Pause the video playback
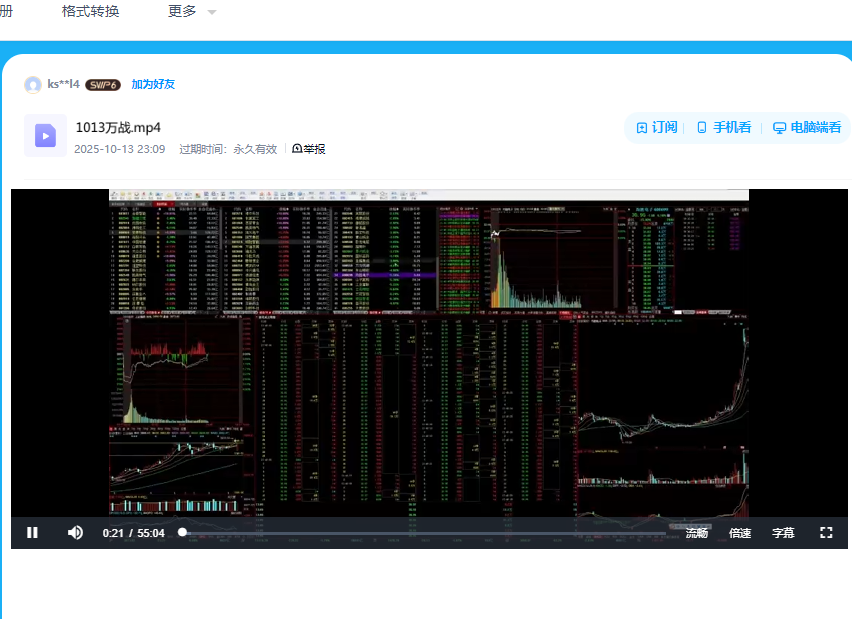Viewport: 852px width, 619px height. point(32,533)
